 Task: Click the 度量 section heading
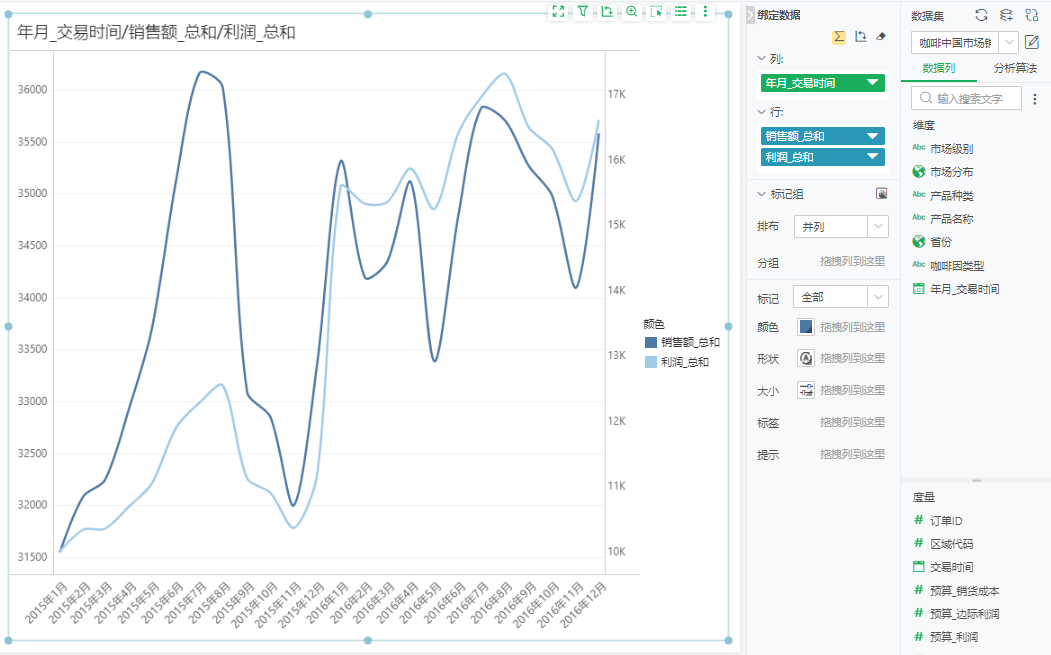click(x=924, y=497)
